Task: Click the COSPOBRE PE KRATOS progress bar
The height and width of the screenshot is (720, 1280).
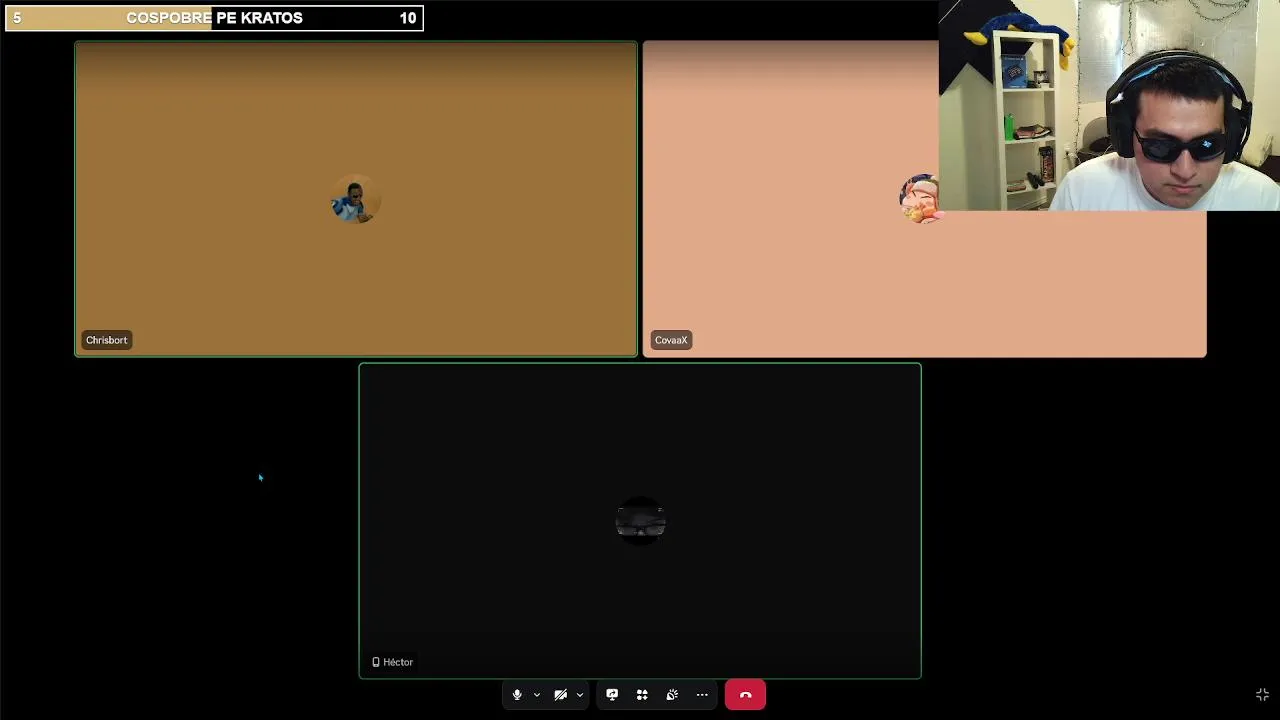Action: pos(214,18)
